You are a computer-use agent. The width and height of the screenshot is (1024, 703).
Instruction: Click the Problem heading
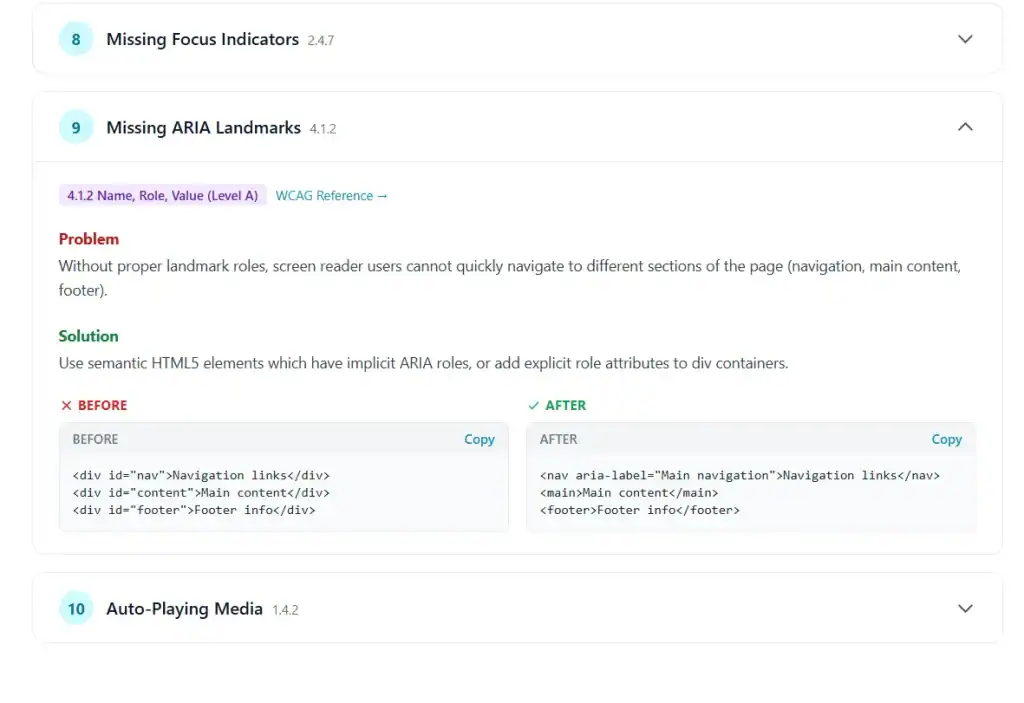[x=89, y=239]
